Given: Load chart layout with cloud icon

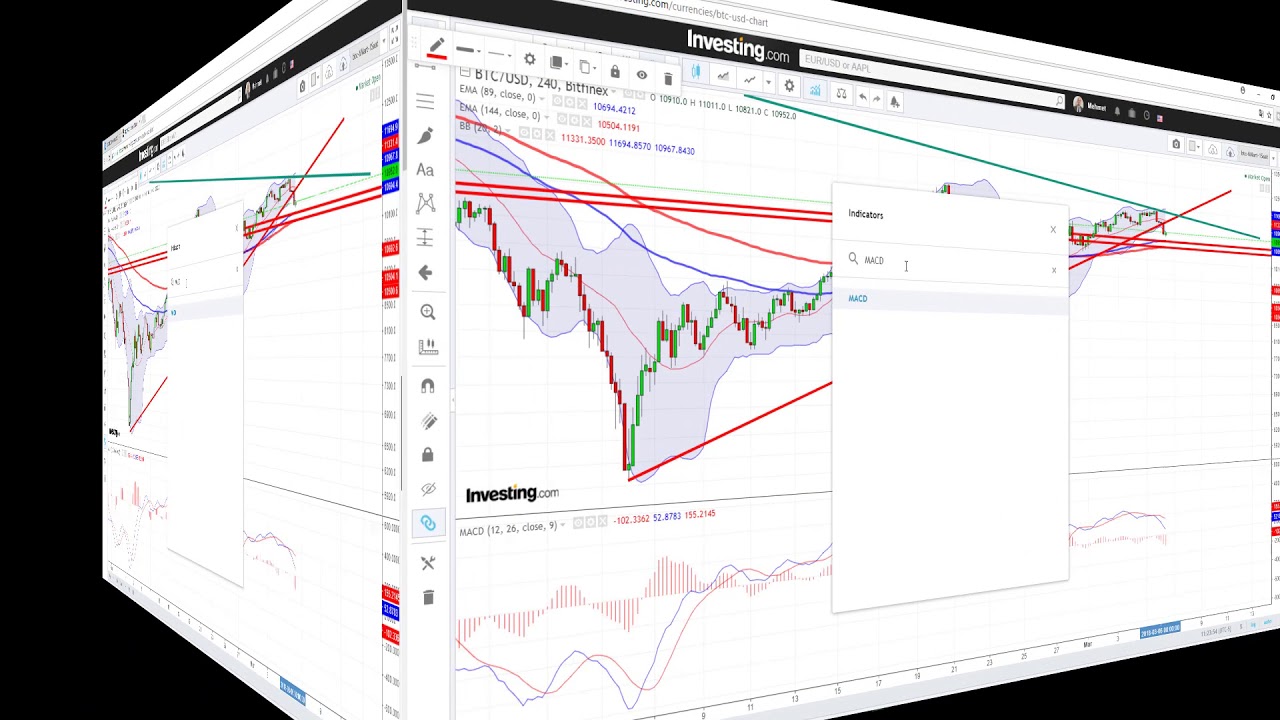Looking at the screenshot, I should tap(1213, 150).
